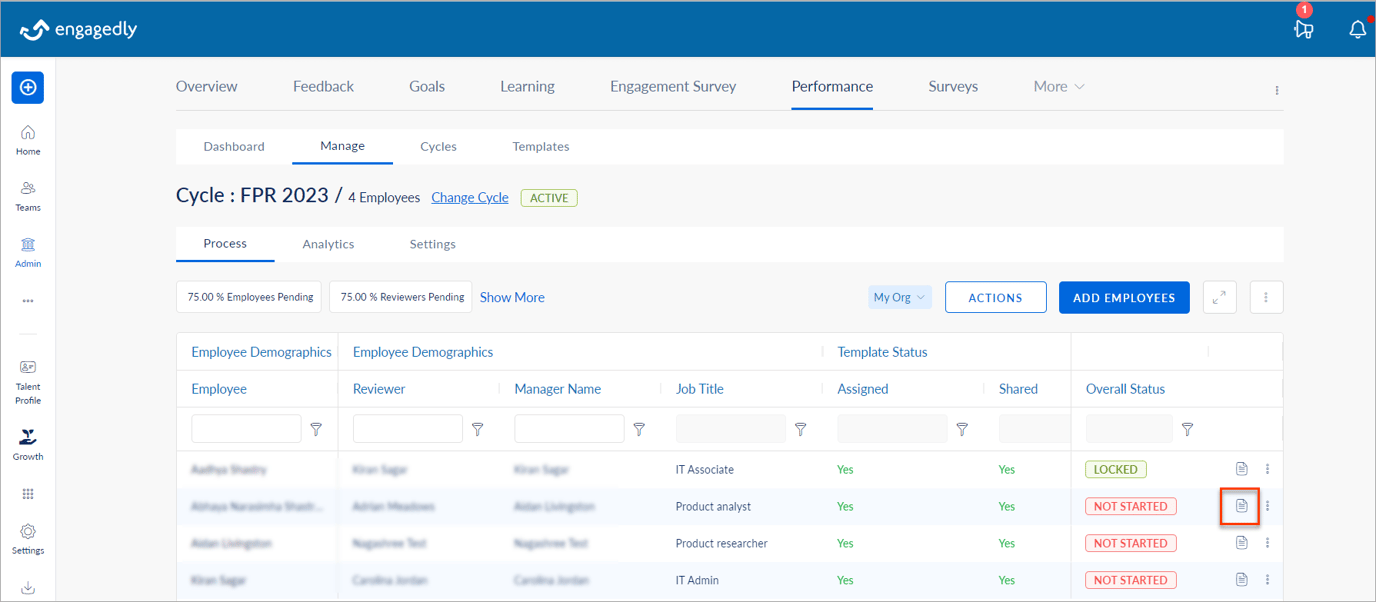Open Teams from the sidebar
Viewport: 1376px width, 602px height.
coord(28,195)
